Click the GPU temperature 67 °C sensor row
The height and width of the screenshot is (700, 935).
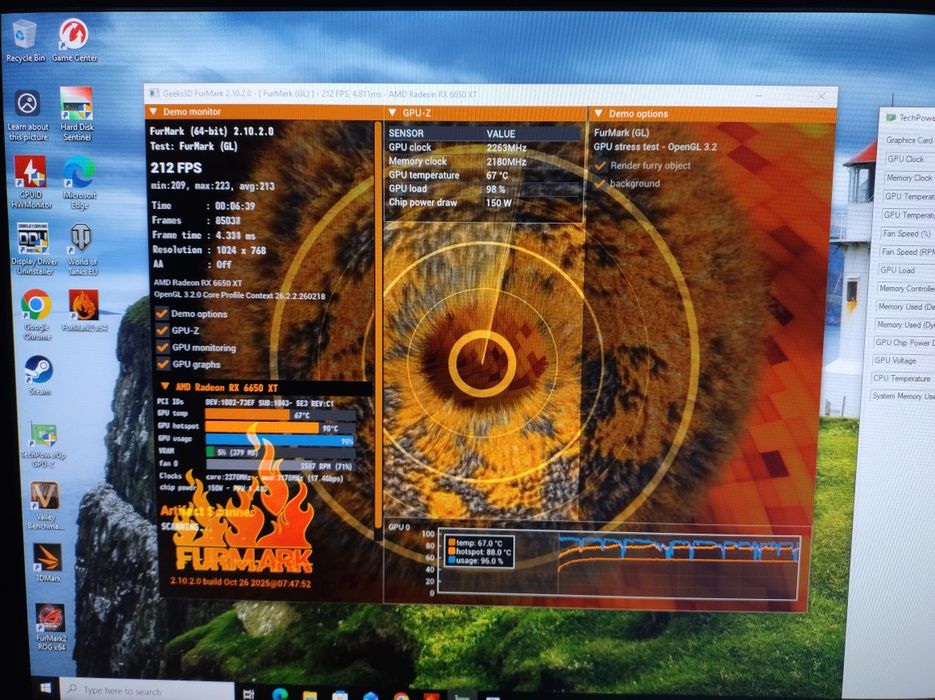coord(483,175)
